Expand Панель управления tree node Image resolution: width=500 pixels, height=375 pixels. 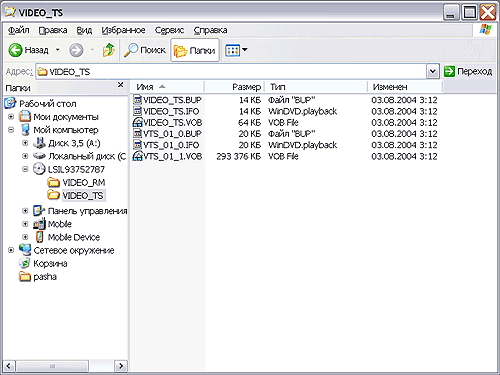(25, 211)
